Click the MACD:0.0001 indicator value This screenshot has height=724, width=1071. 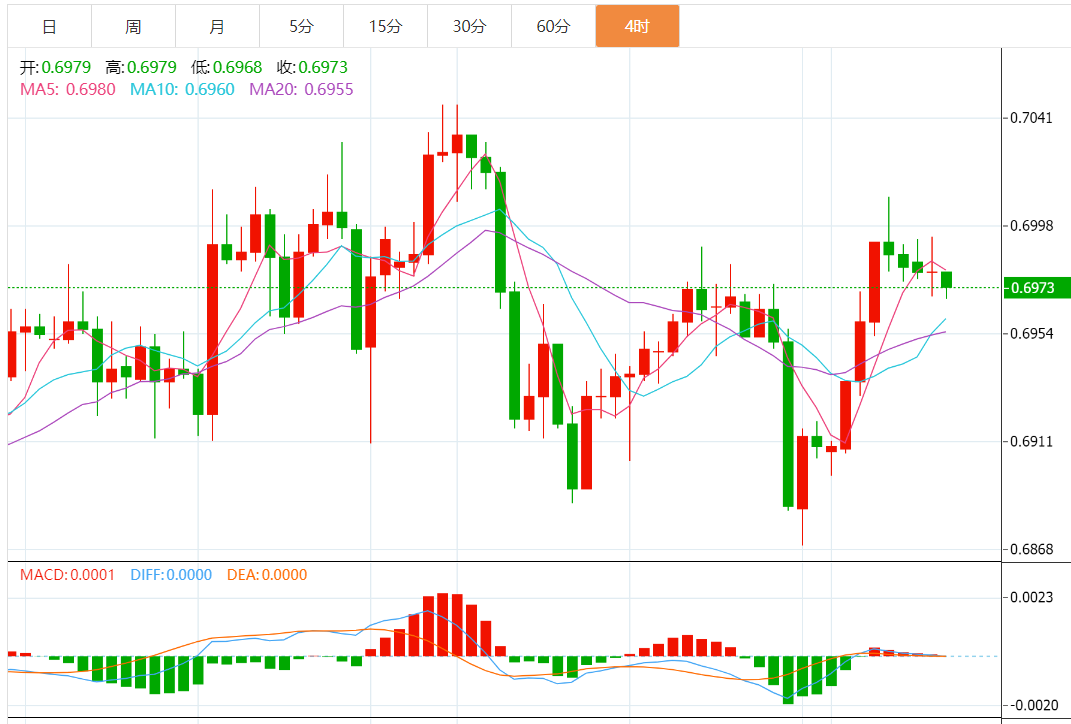(x=68, y=575)
